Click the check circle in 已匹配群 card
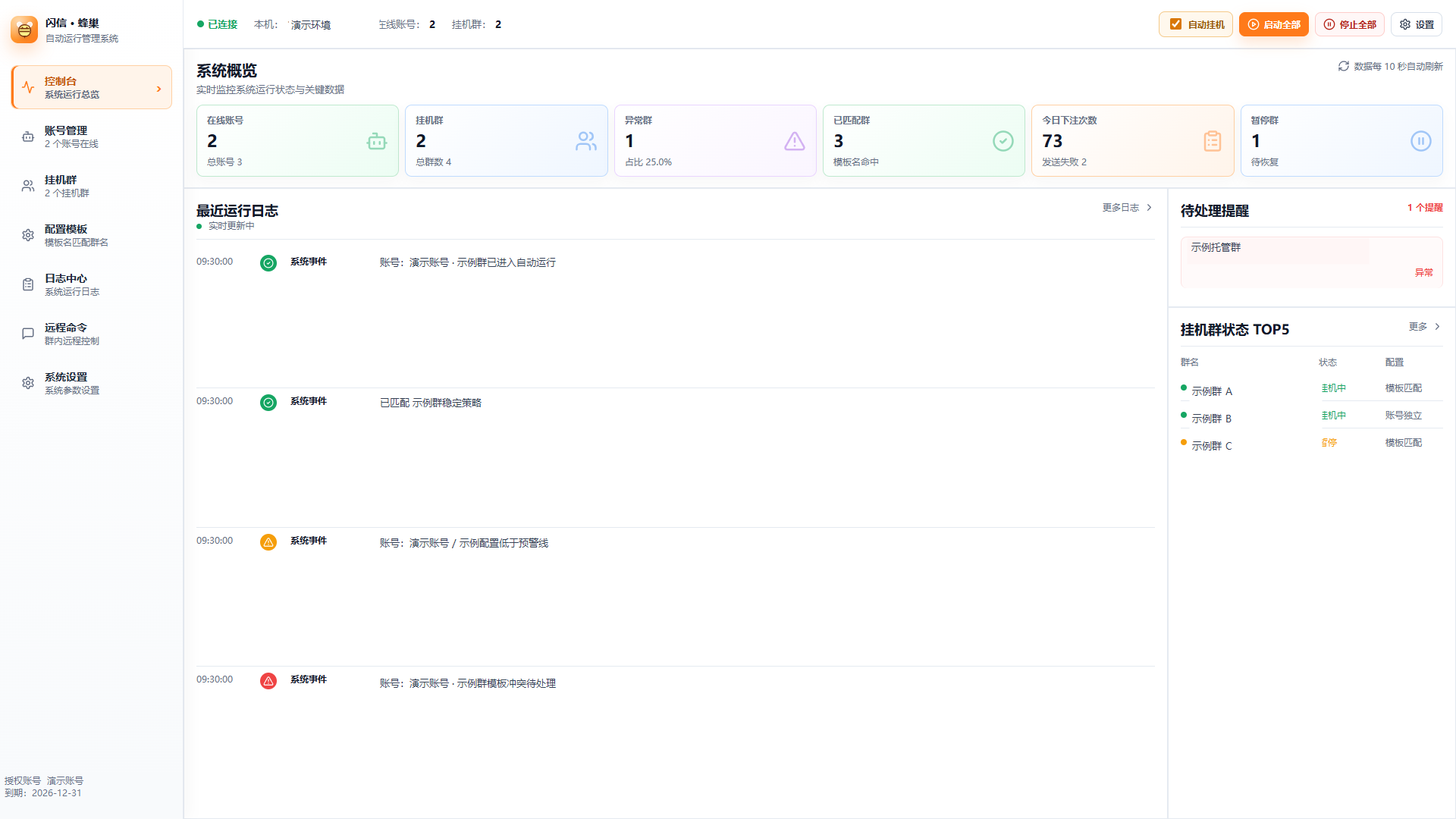 click(x=1003, y=141)
